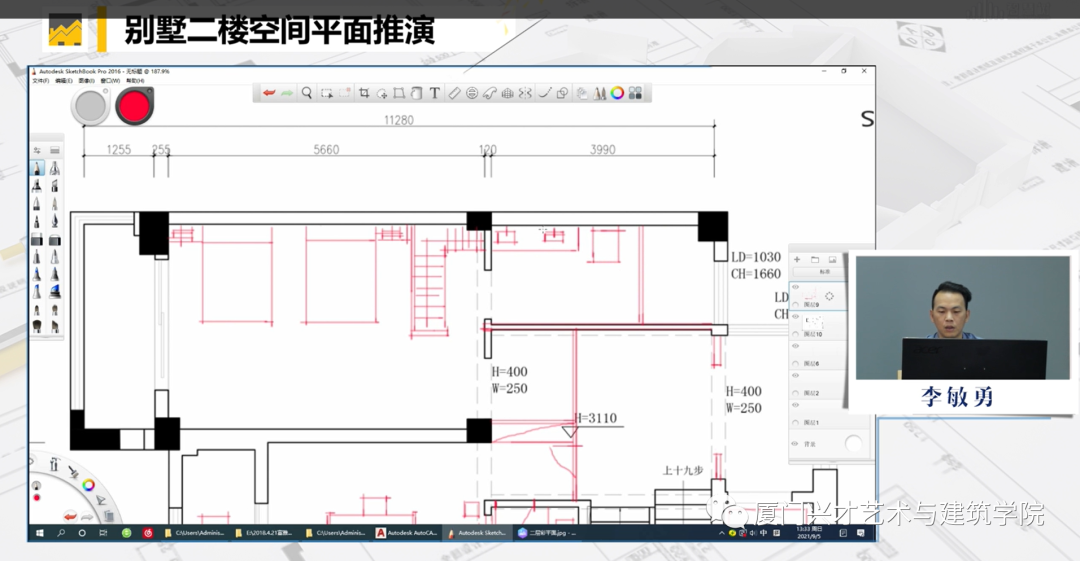
Task: Click the red color puck
Action: [134, 106]
